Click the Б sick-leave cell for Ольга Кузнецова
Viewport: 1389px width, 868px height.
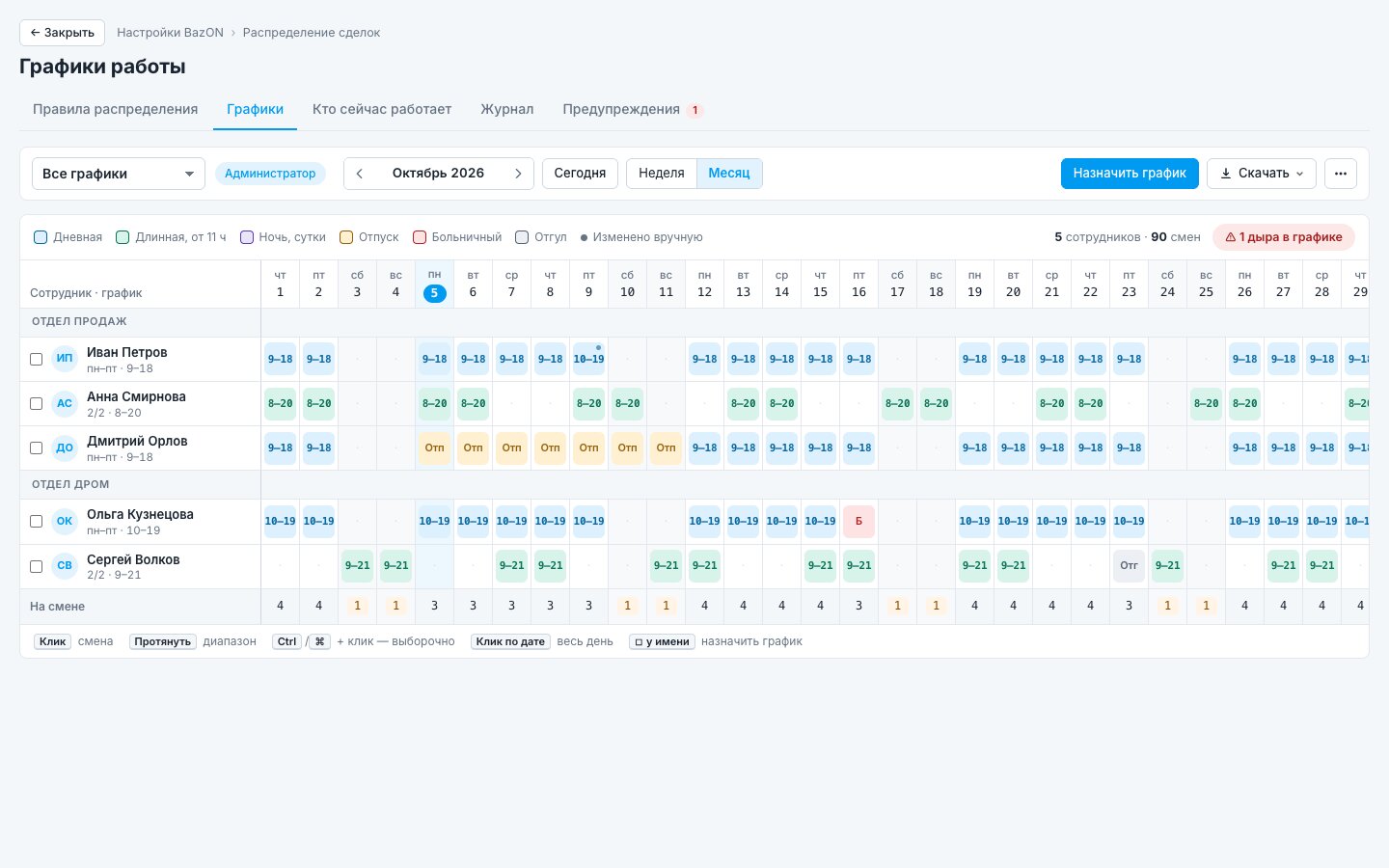pos(858,521)
